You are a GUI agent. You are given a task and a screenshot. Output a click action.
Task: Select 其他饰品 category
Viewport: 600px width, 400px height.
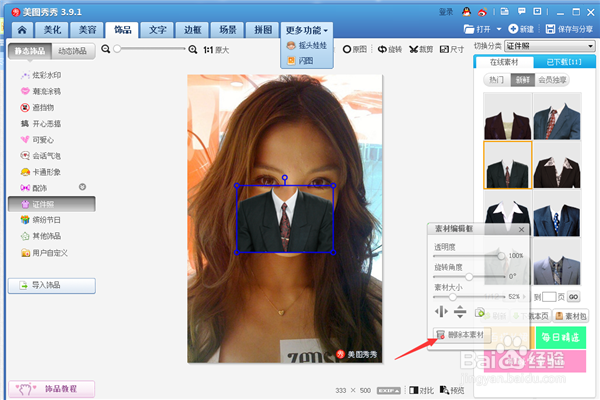[x=41, y=236]
